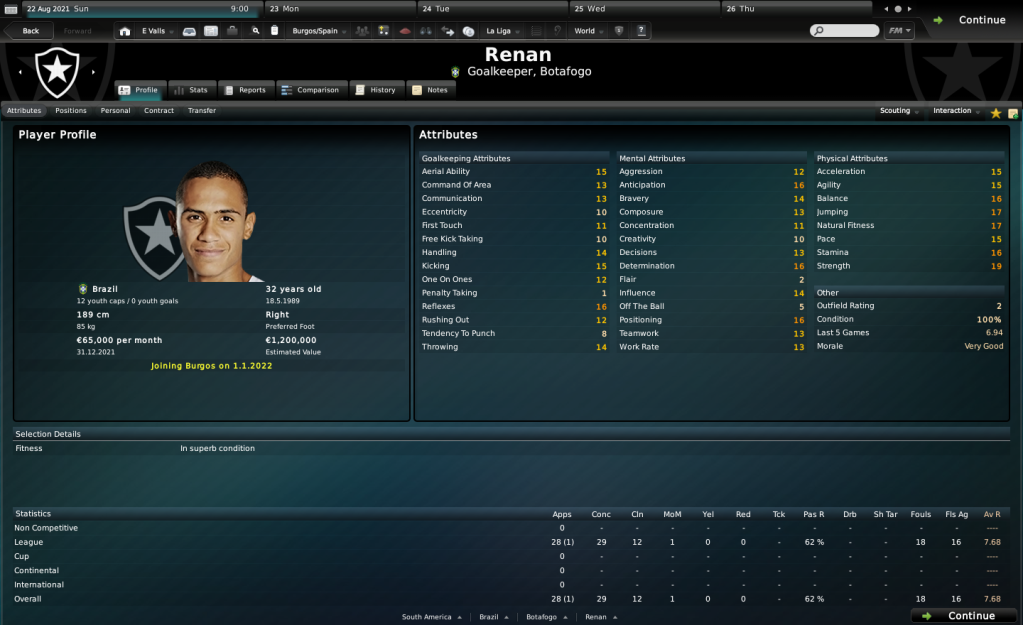Open the transfers arrows icon
This screenshot has height=625, width=1023.
[448, 31]
